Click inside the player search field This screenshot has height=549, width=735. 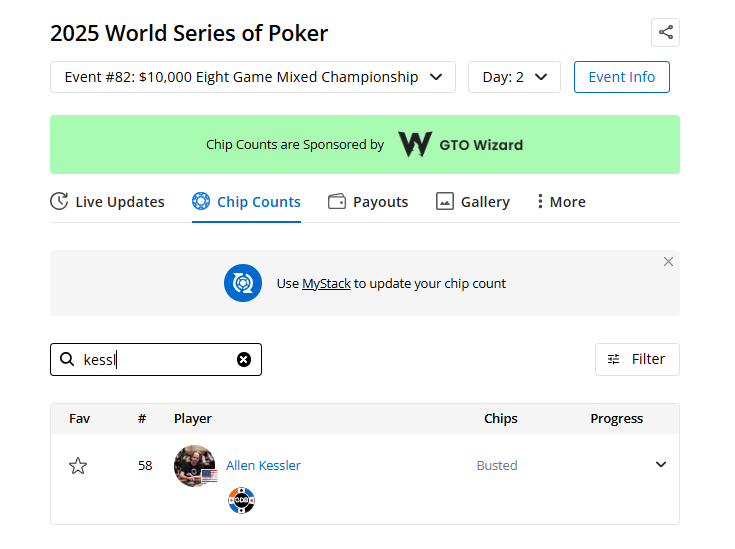[x=155, y=360]
